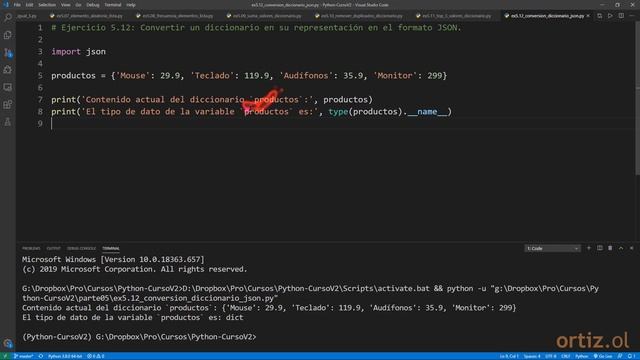This screenshot has width=640, height=360.
Task: Split the terminal panel
Action: 600,248
